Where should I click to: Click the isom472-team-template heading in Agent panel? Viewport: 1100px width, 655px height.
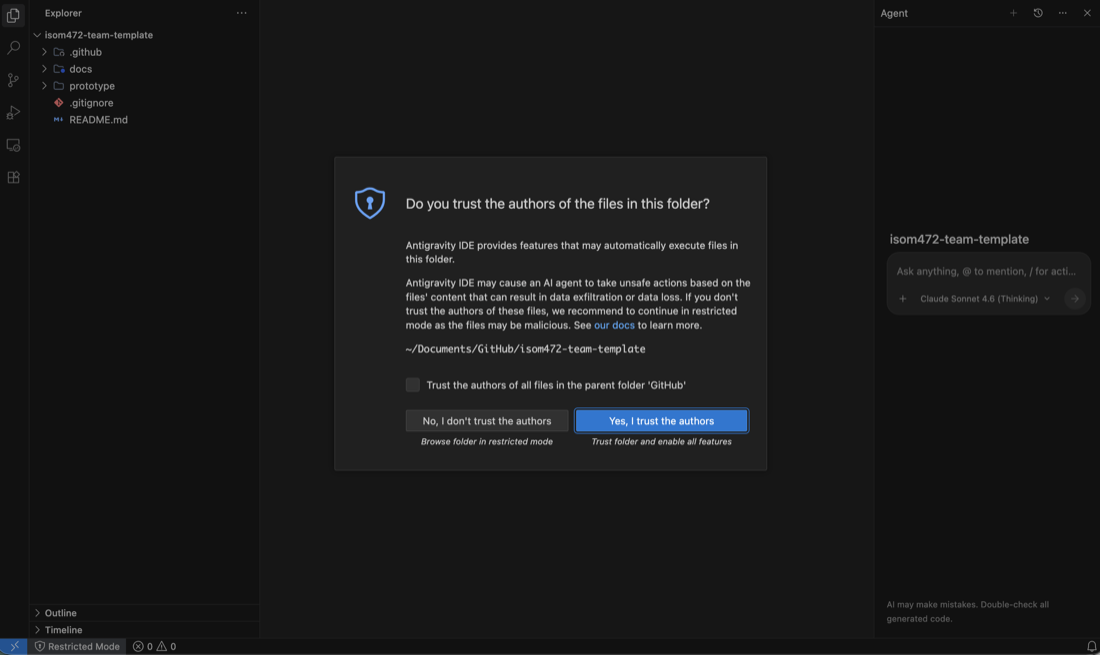coord(959,239)
